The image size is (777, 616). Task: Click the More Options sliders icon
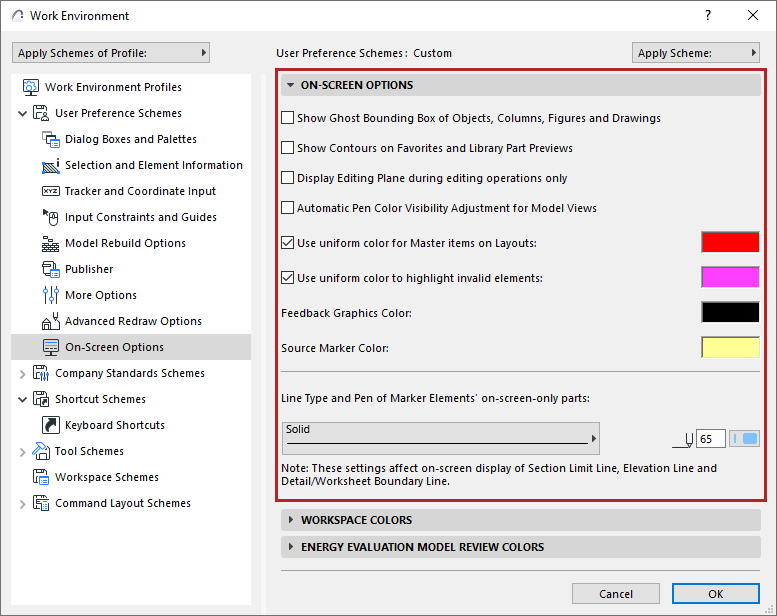point(51,295)
